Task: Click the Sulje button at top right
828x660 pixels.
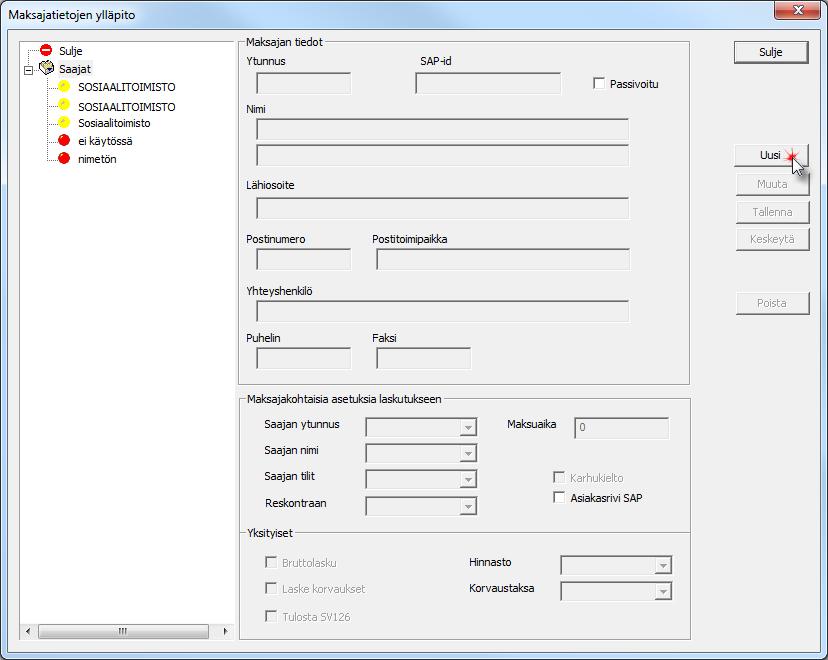Action: [x=771, y=52]
